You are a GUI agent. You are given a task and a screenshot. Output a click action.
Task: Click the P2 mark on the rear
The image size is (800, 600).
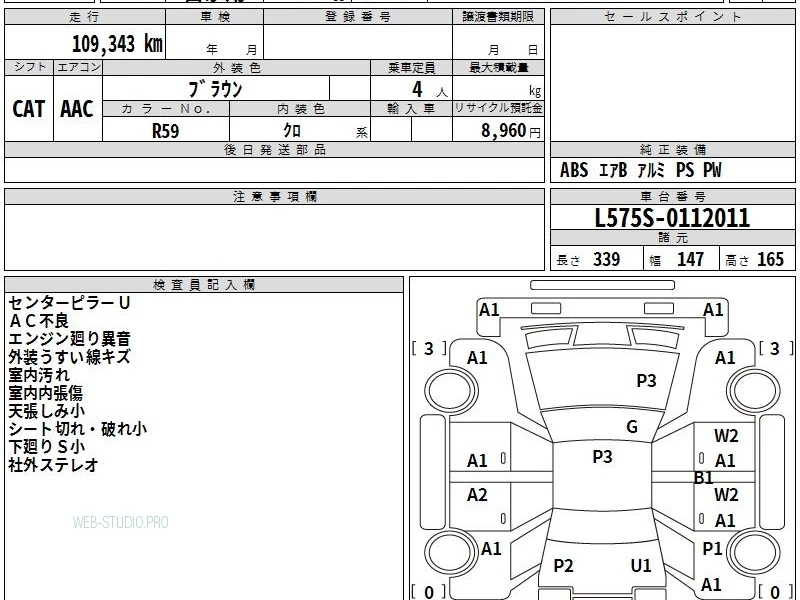563,566
